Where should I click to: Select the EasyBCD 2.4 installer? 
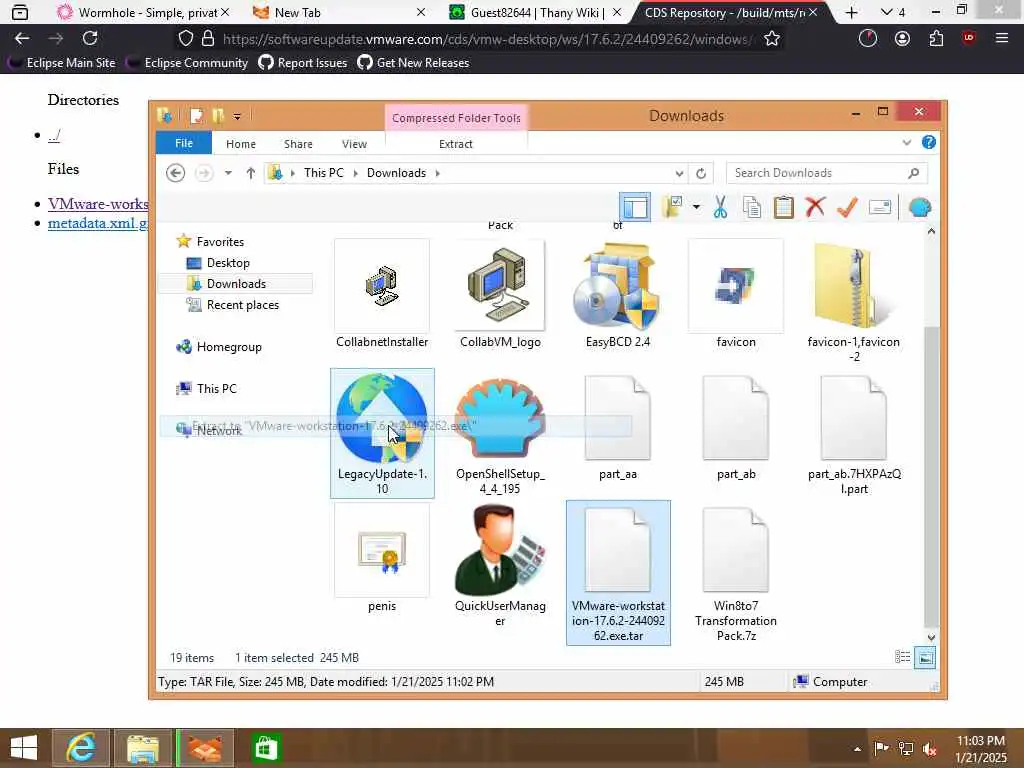(x=618, y=295)
